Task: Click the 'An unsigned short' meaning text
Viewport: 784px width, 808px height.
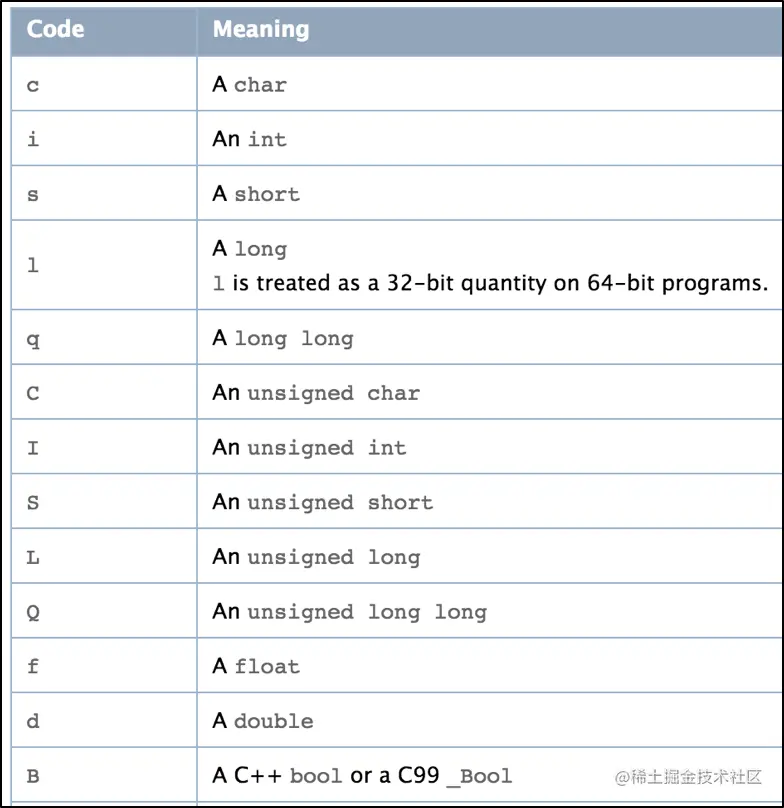Action: 323,502
